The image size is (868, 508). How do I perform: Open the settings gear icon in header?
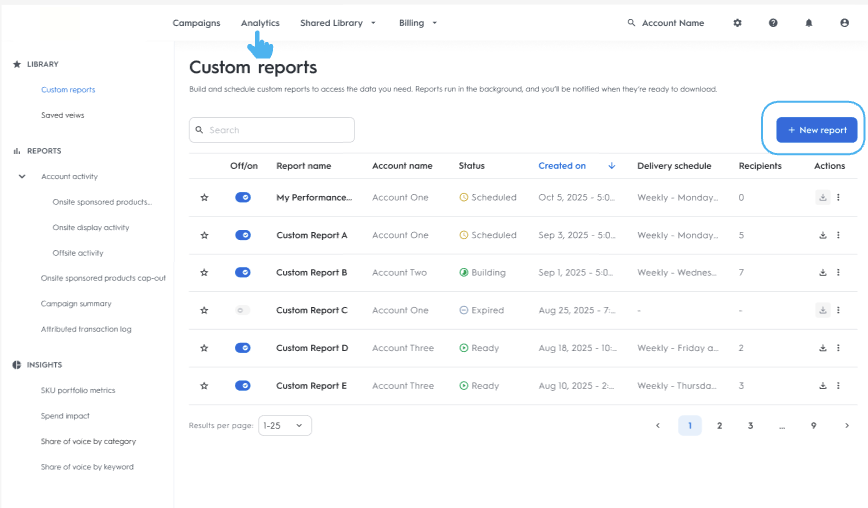[x=737, y=23]
